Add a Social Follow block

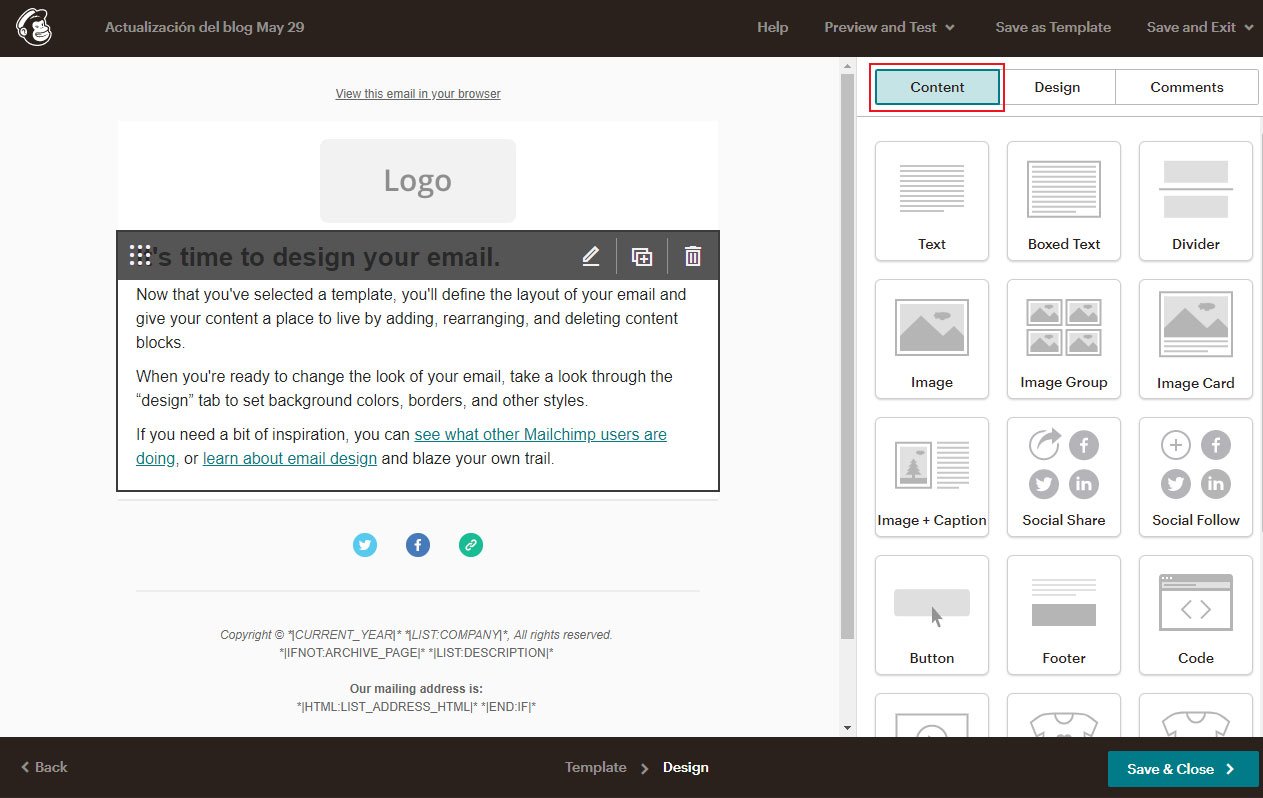1196,477
